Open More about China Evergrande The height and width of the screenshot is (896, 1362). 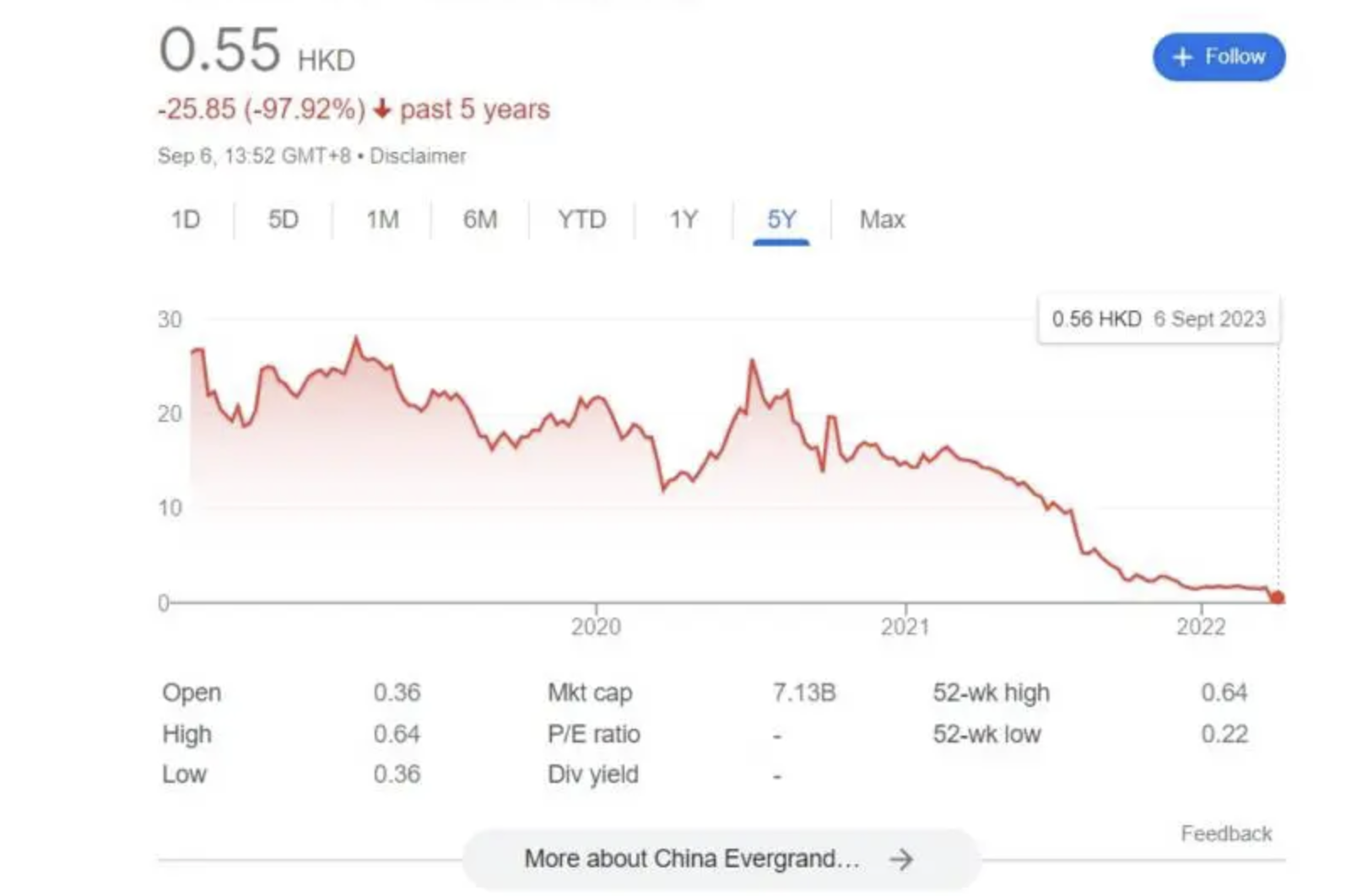point(722,859)
